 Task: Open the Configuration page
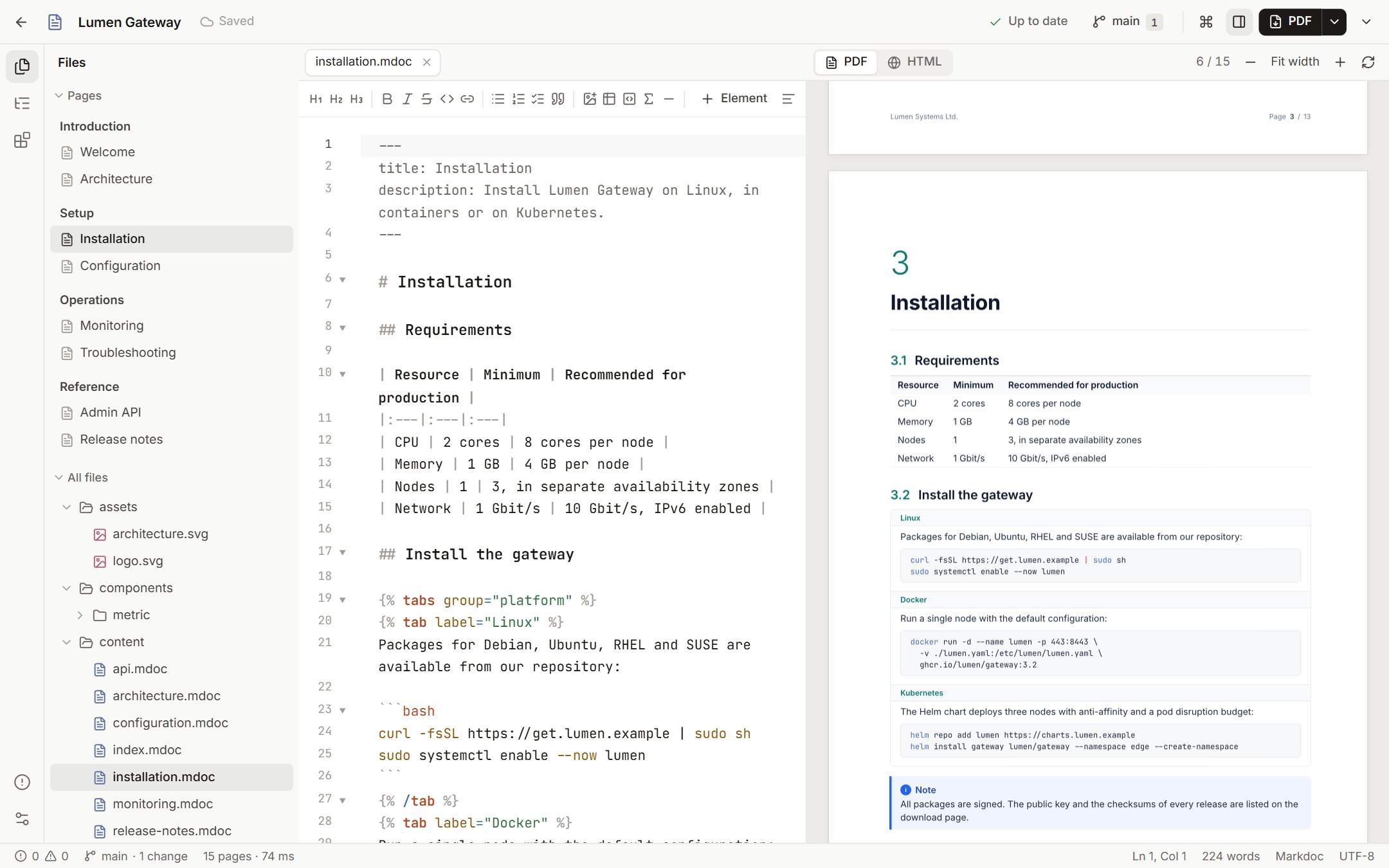tap(171, 266)
